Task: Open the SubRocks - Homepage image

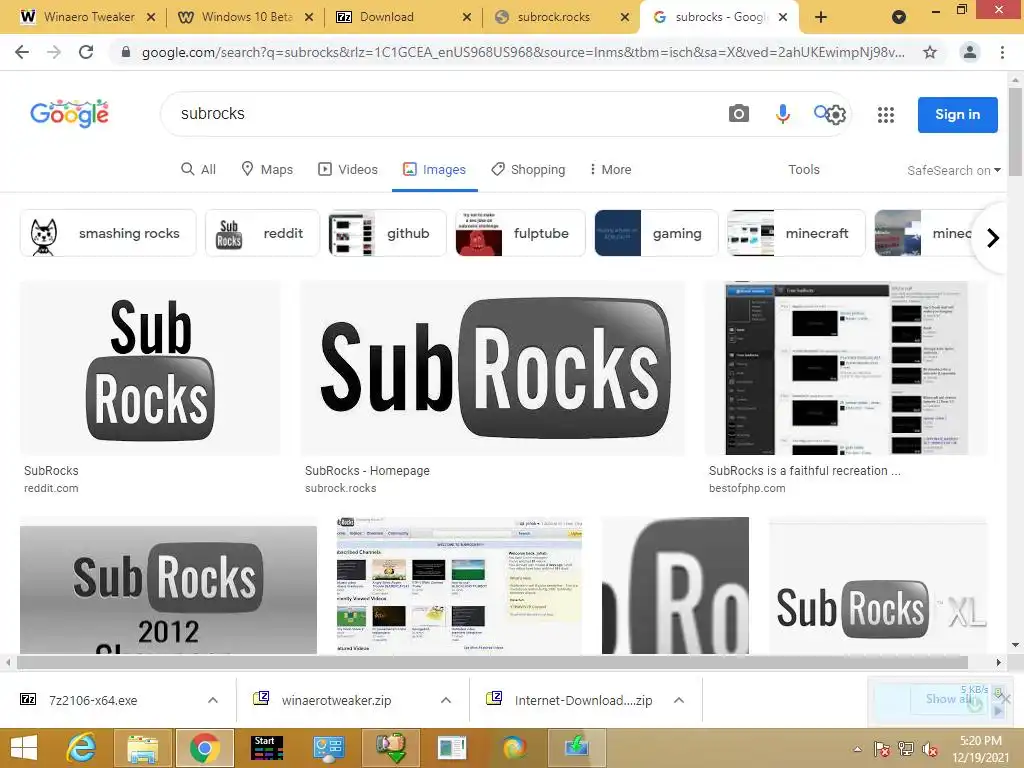Action: [492, 368]
